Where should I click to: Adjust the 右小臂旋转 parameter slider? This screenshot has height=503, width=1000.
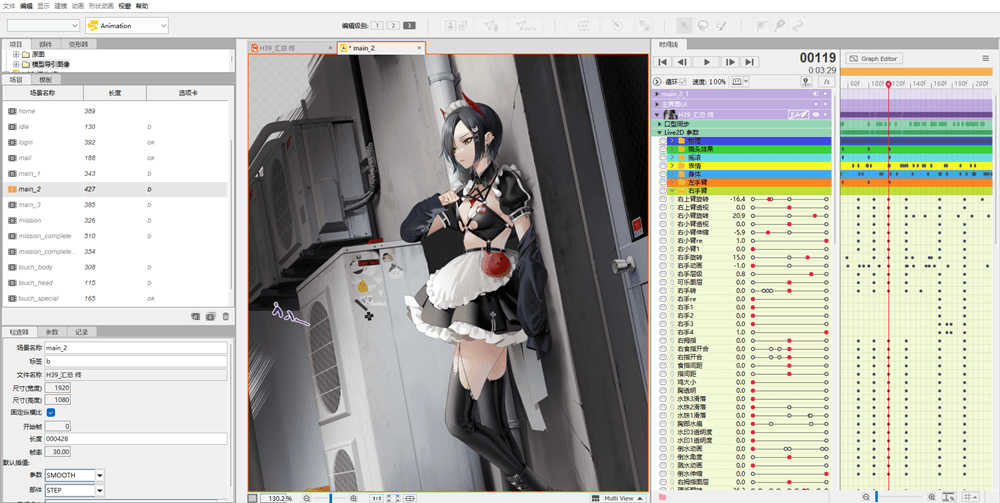pos(789,215)
